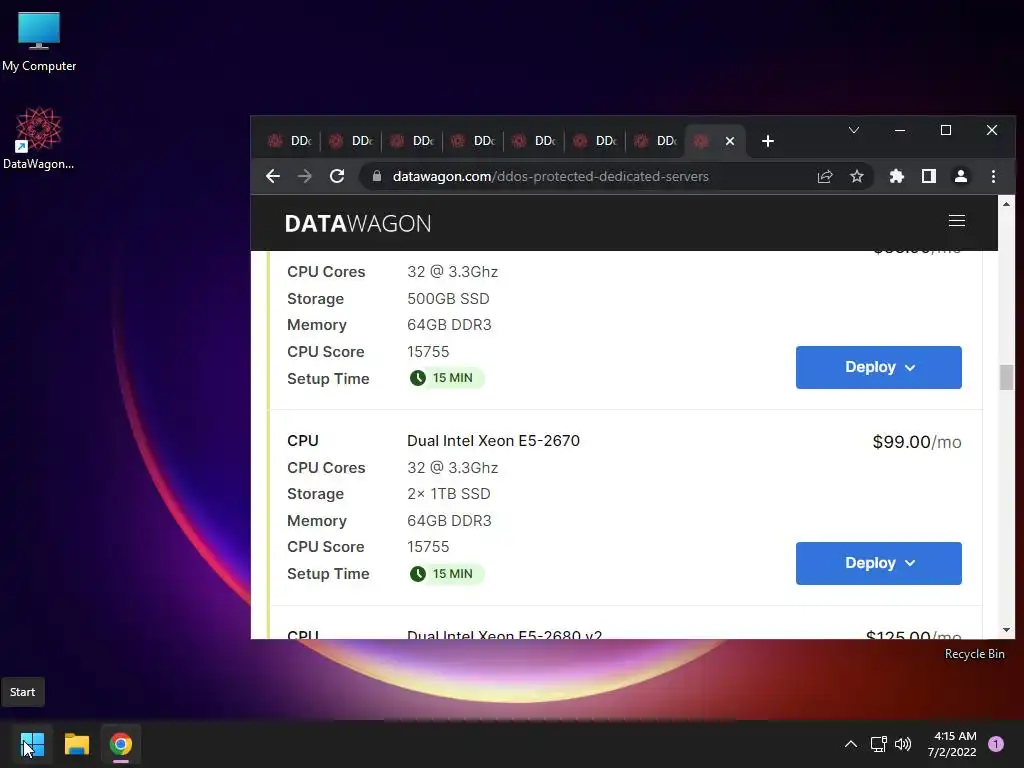Deploy the 500GB SSD server
This screenshot has height=768, width=1024.
point(878,367)
